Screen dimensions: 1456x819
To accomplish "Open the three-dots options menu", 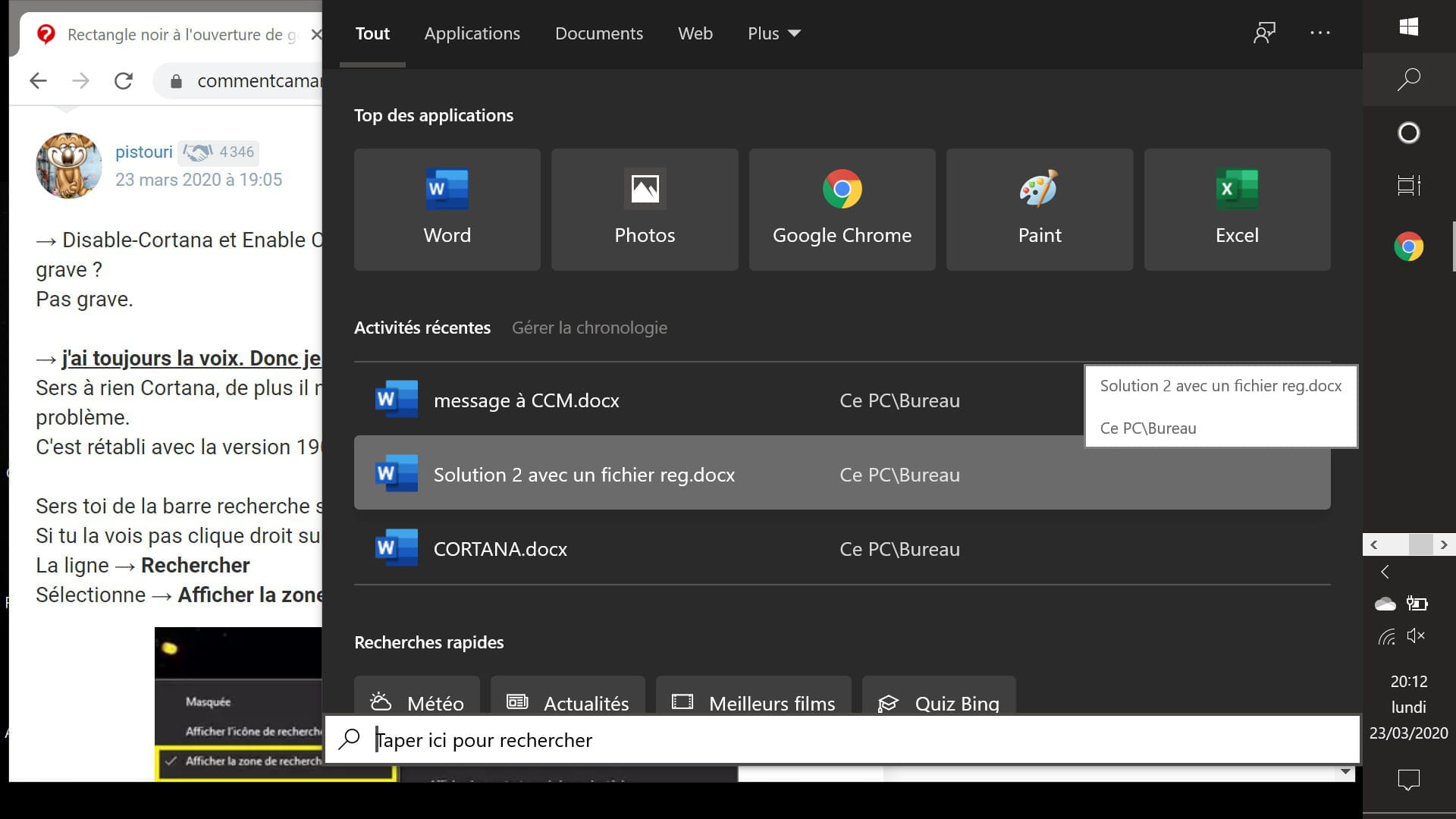I will pos(1319,33).
